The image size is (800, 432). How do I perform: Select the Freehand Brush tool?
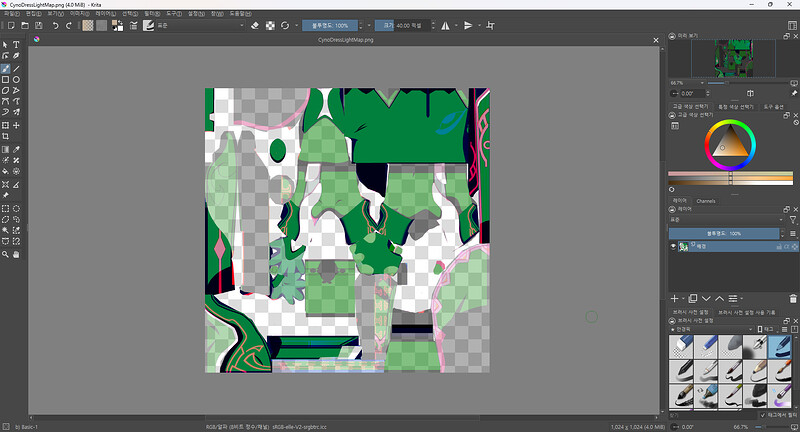pos(6,68)
